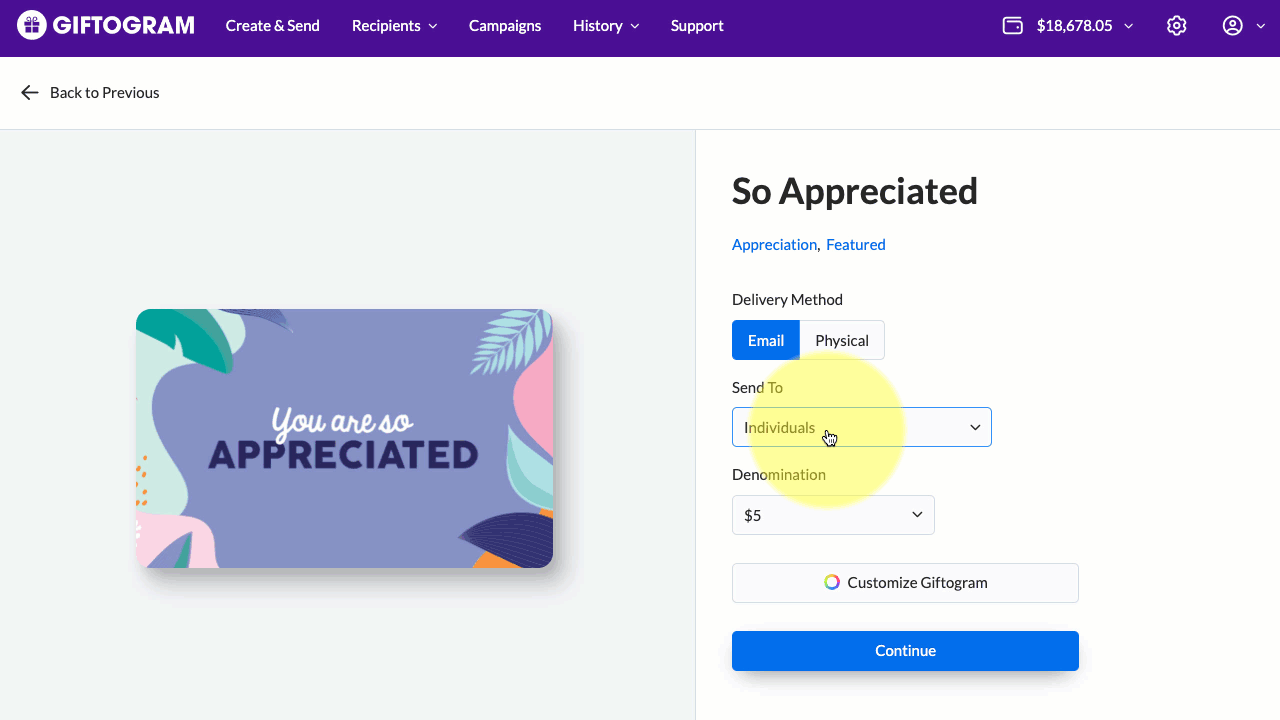Viewport: 1280px width, 720px height.
Task: Expand the History menu
Action: [x=605, y=26]
